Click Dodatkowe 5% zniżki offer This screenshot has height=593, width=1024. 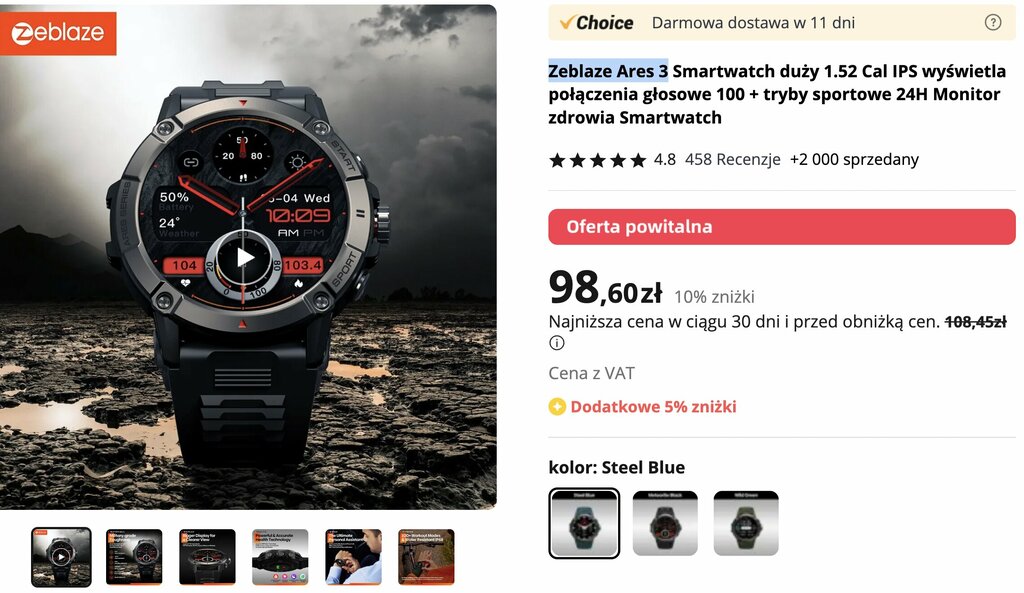[653, 407]
